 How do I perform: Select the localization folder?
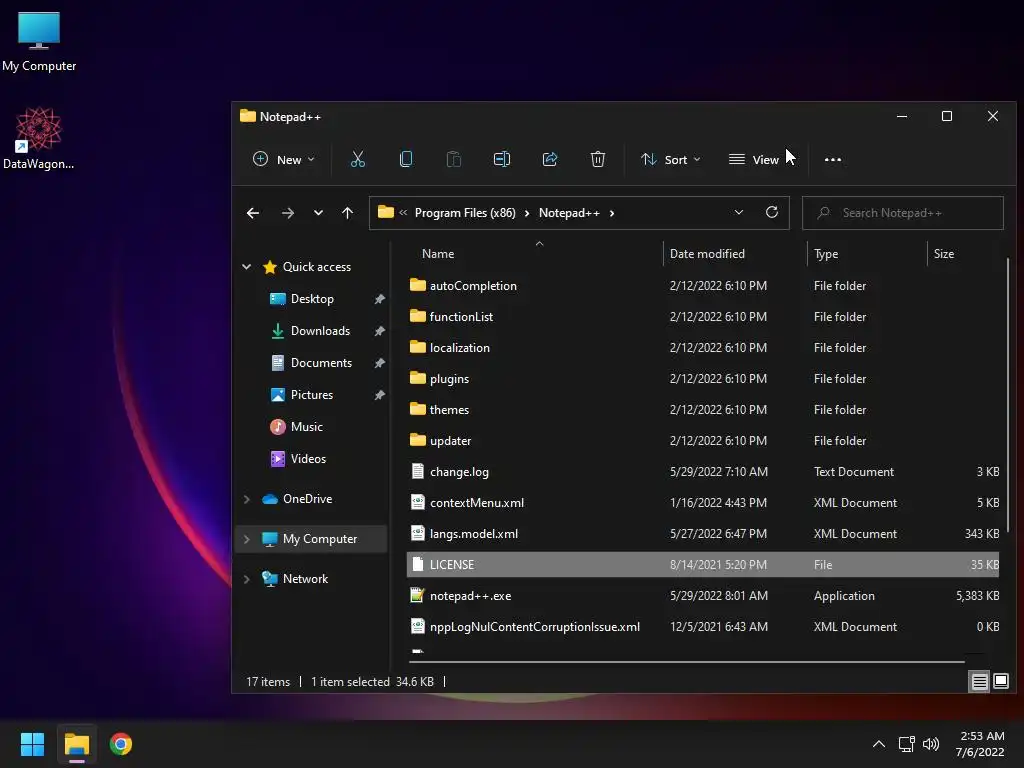(x=459, y=347)
